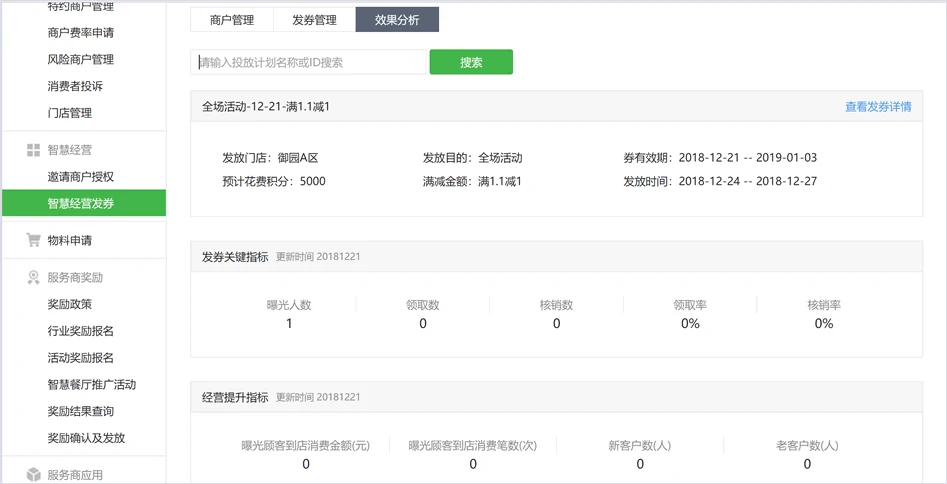Click the grid icon beside 智慧经营
Viewport: 947px width, 484px height.
click(33, 150)
